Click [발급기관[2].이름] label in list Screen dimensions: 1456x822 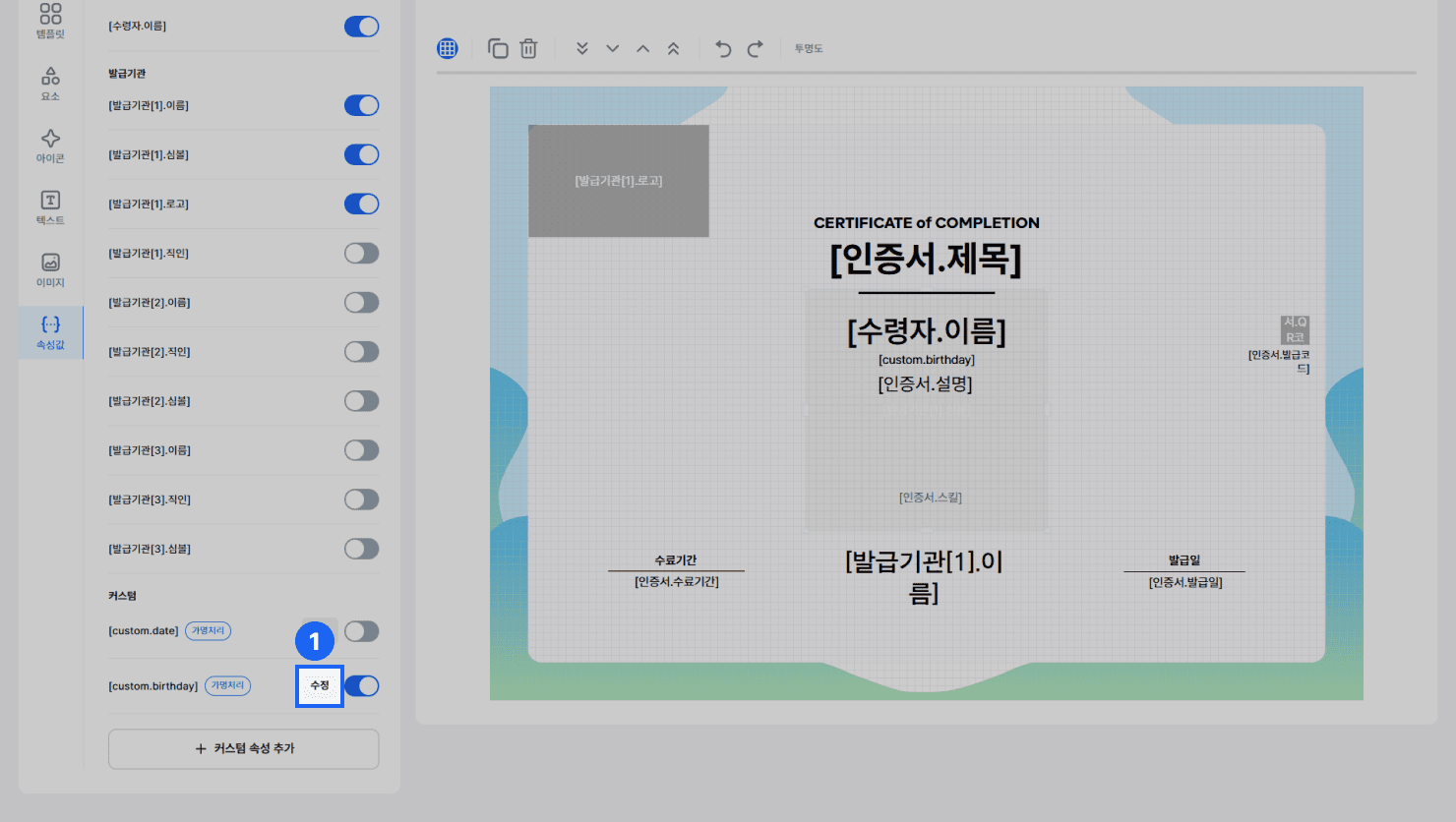150,302
